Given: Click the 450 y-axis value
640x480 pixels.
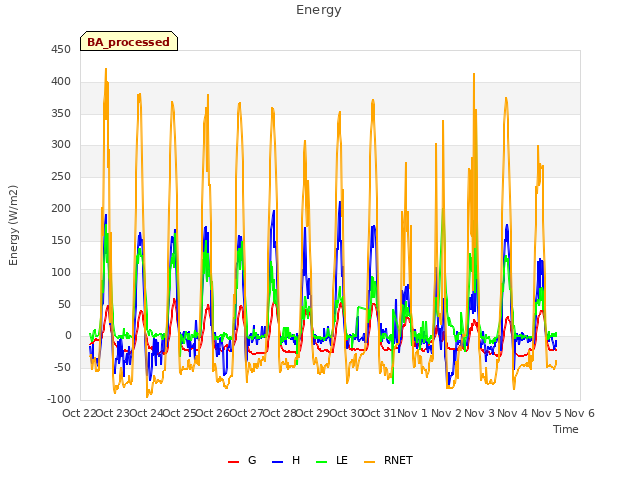Looking at the screenshot, I should pyautogui.click(x=61, y=50).
